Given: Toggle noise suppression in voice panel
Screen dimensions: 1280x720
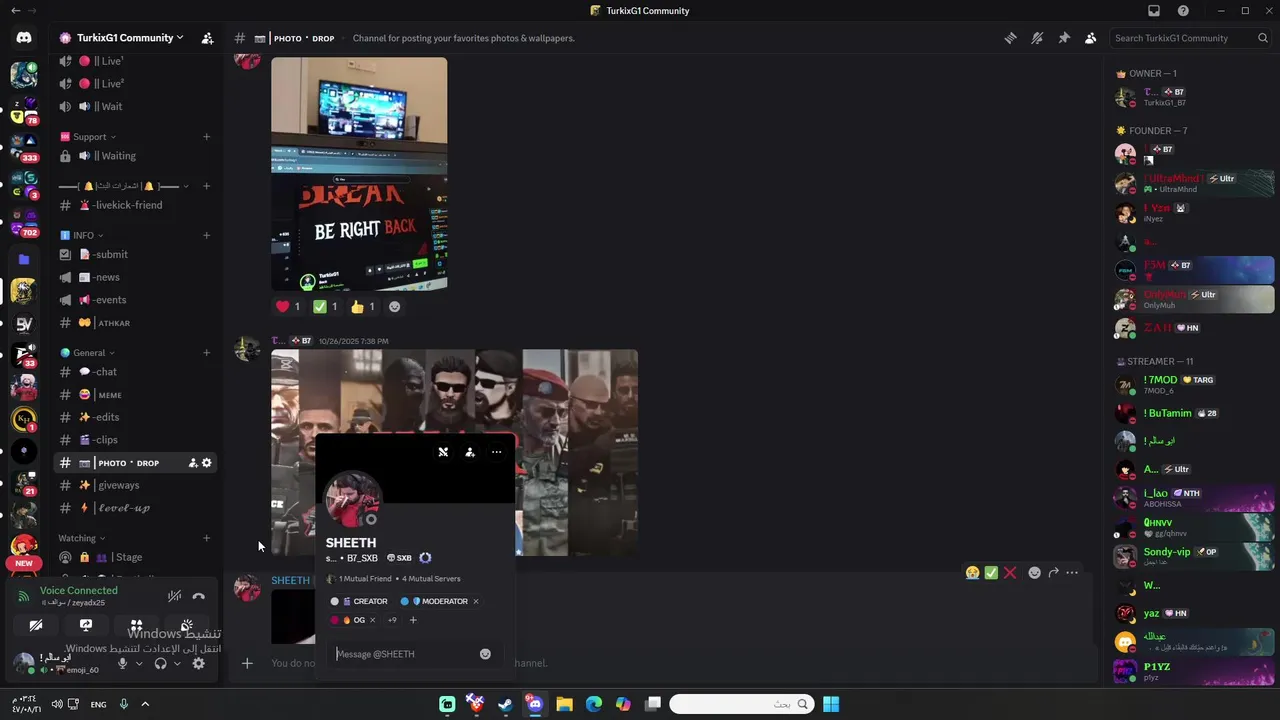Looking at the screenshot, I should coord(174,596).
